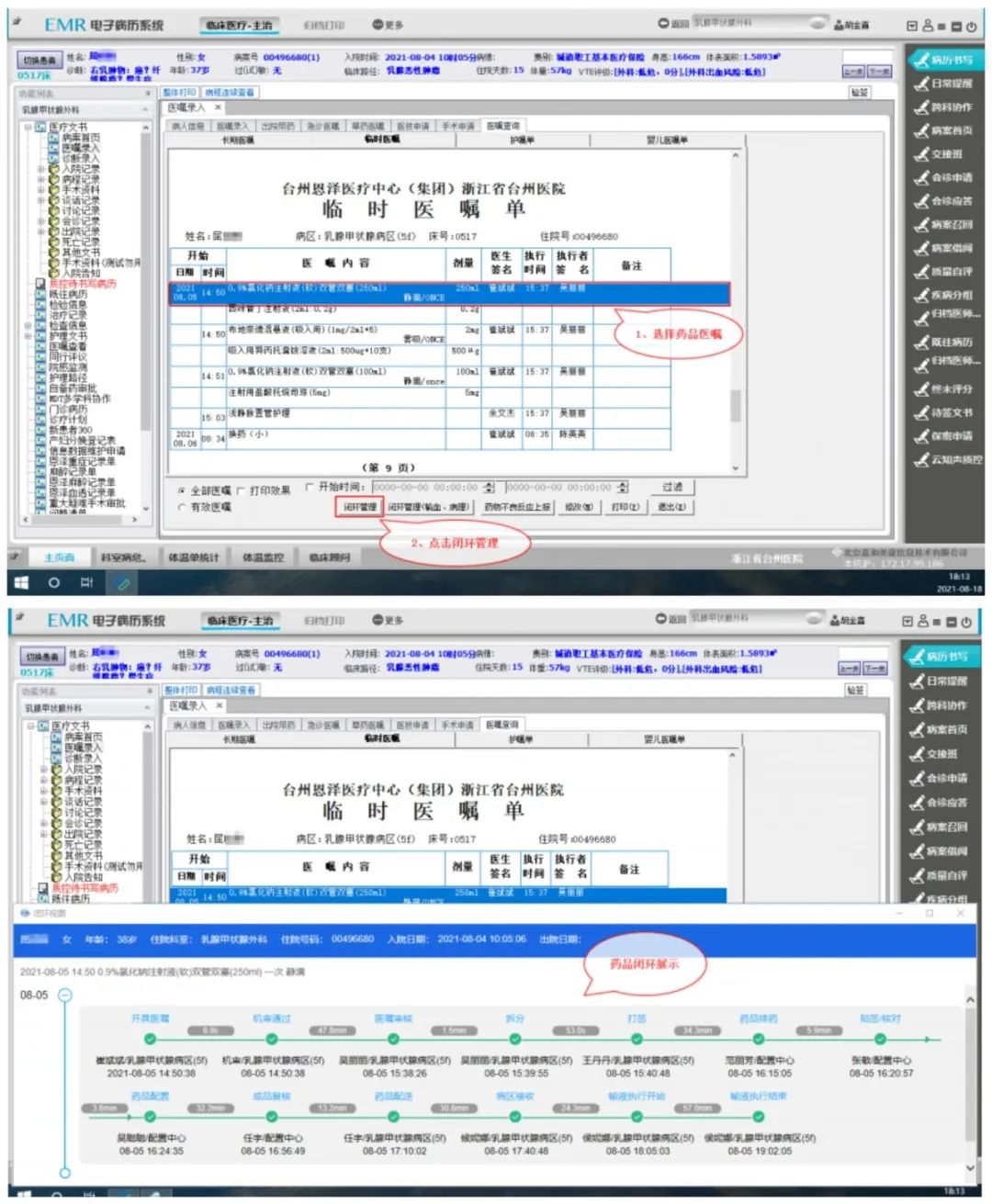This screenshot has width=992, height=1204.
Task: Click the start time spinner arrows
Action: 489,488
